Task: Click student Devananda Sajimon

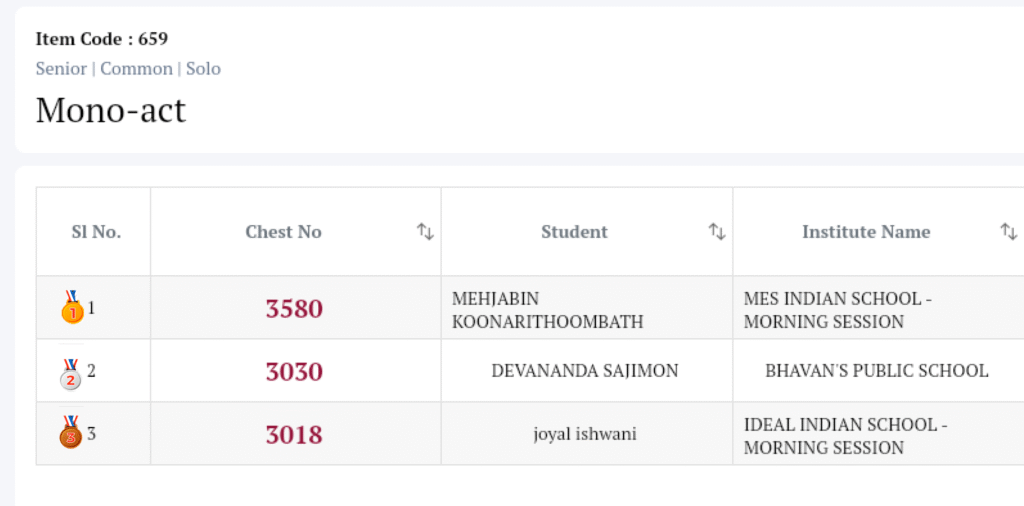Action: click(585, 371)
